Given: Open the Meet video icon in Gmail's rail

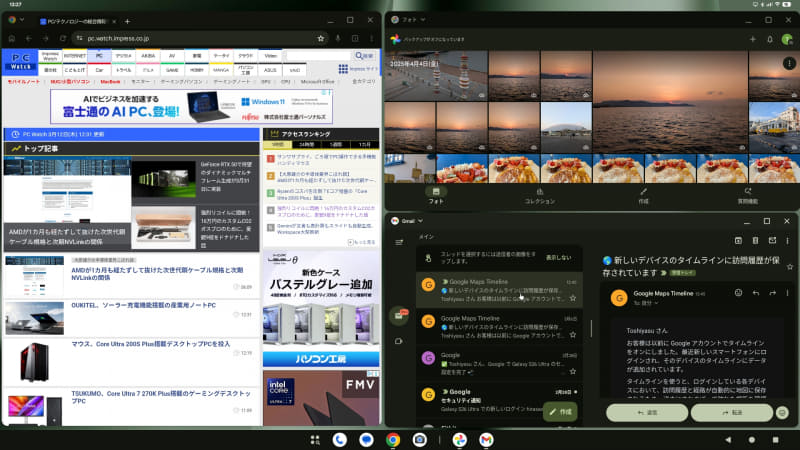Looking at the screenshot, I should pyautogui.click(x=399, y=341).
